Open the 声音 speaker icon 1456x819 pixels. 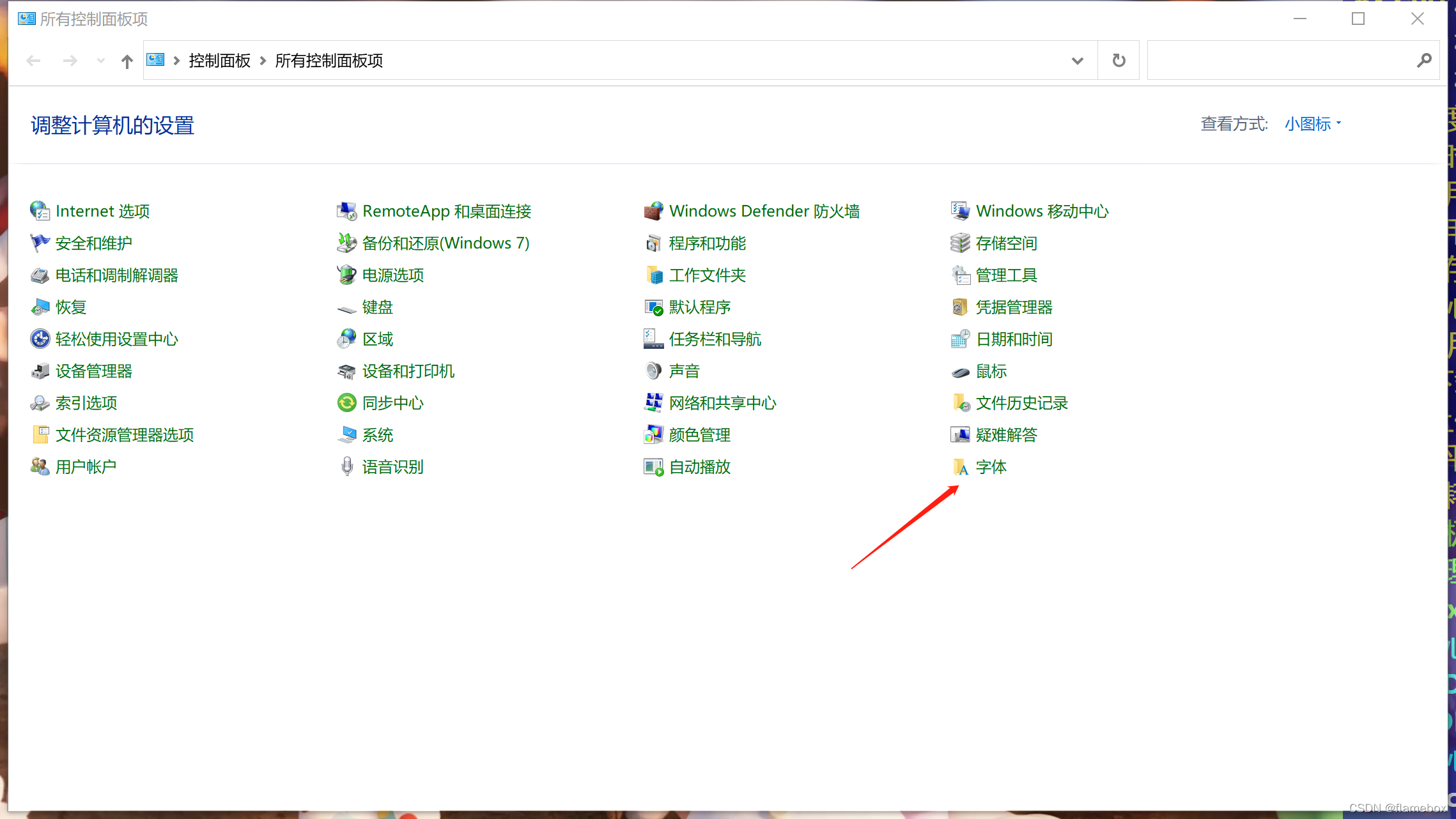pyautogui.click(x=653, y=371)
